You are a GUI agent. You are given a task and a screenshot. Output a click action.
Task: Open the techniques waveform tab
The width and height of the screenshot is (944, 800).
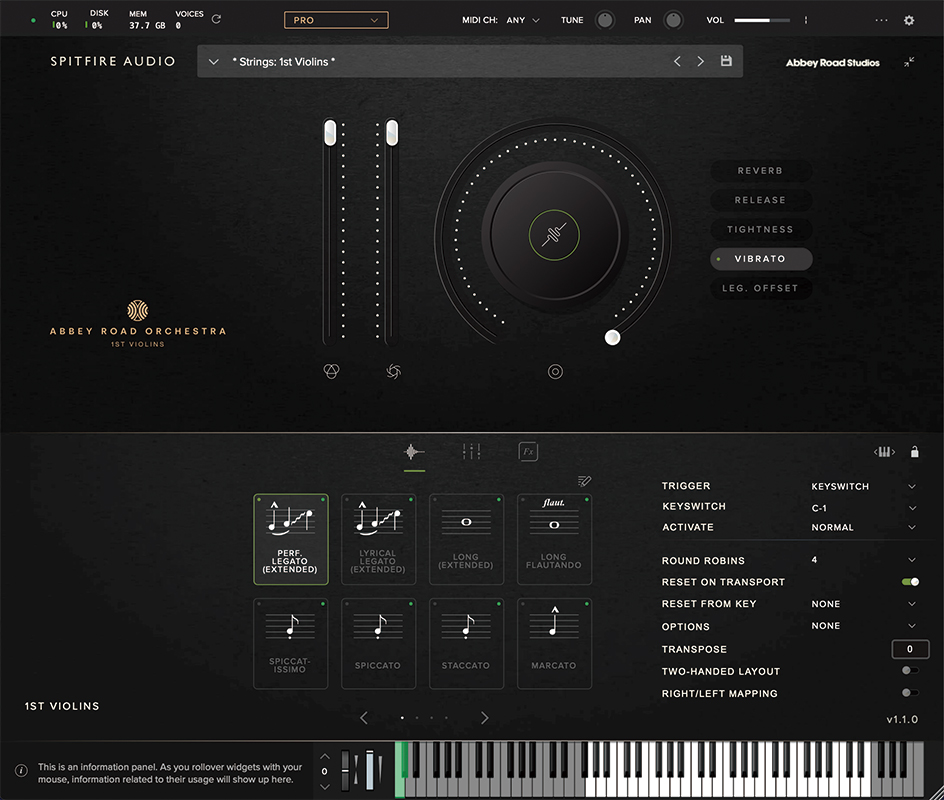tap(414, 451)
